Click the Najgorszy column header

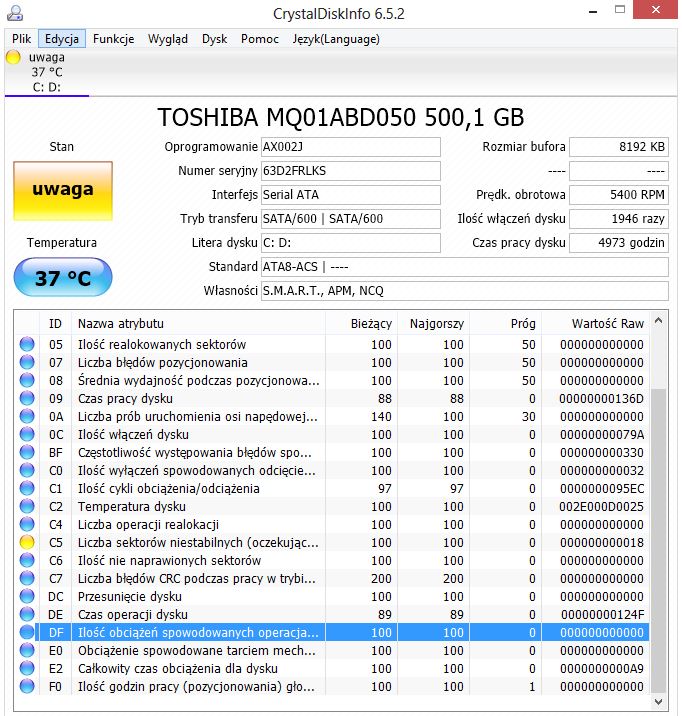433,324
